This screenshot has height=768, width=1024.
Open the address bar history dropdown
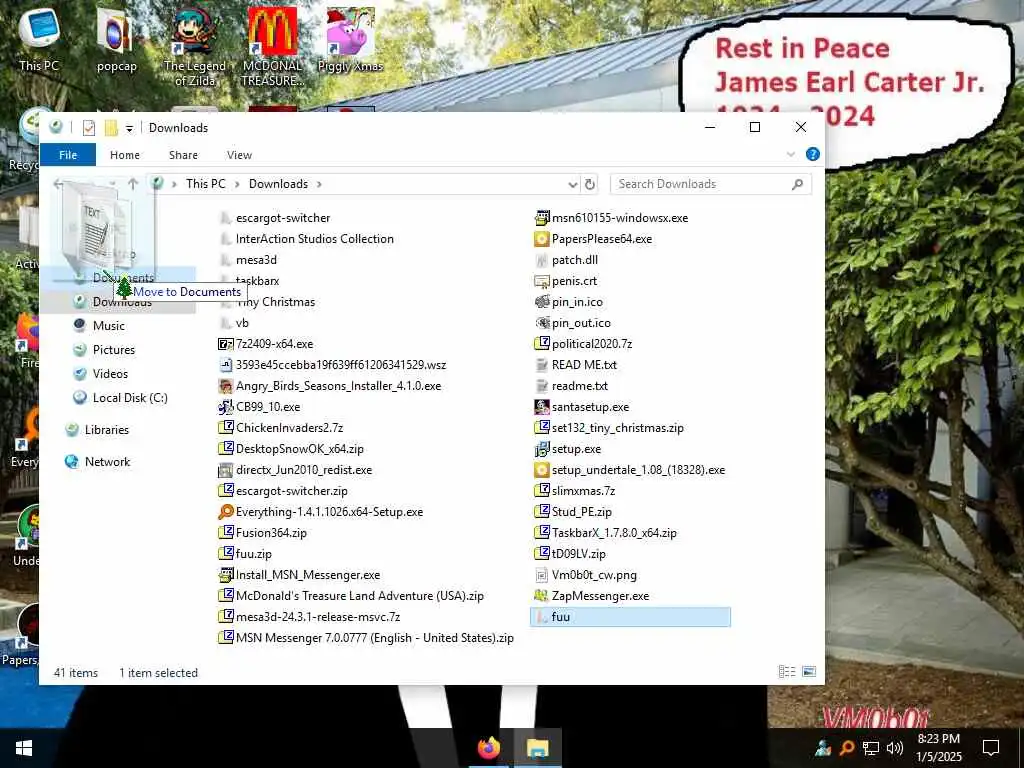(573, 185)
